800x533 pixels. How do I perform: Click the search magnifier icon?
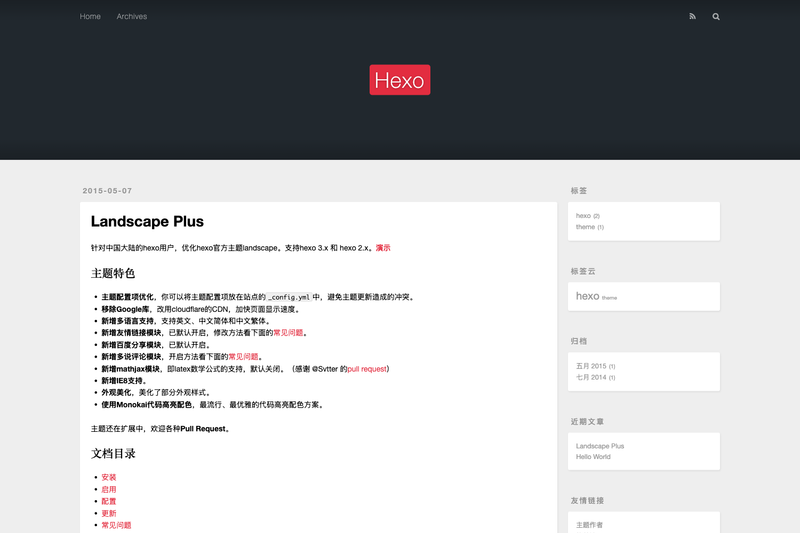point(716,16)
